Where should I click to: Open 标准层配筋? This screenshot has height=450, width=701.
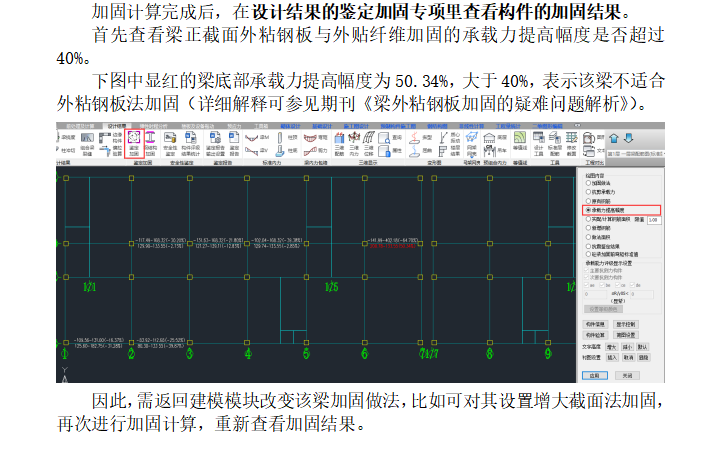tap(555, 144)
